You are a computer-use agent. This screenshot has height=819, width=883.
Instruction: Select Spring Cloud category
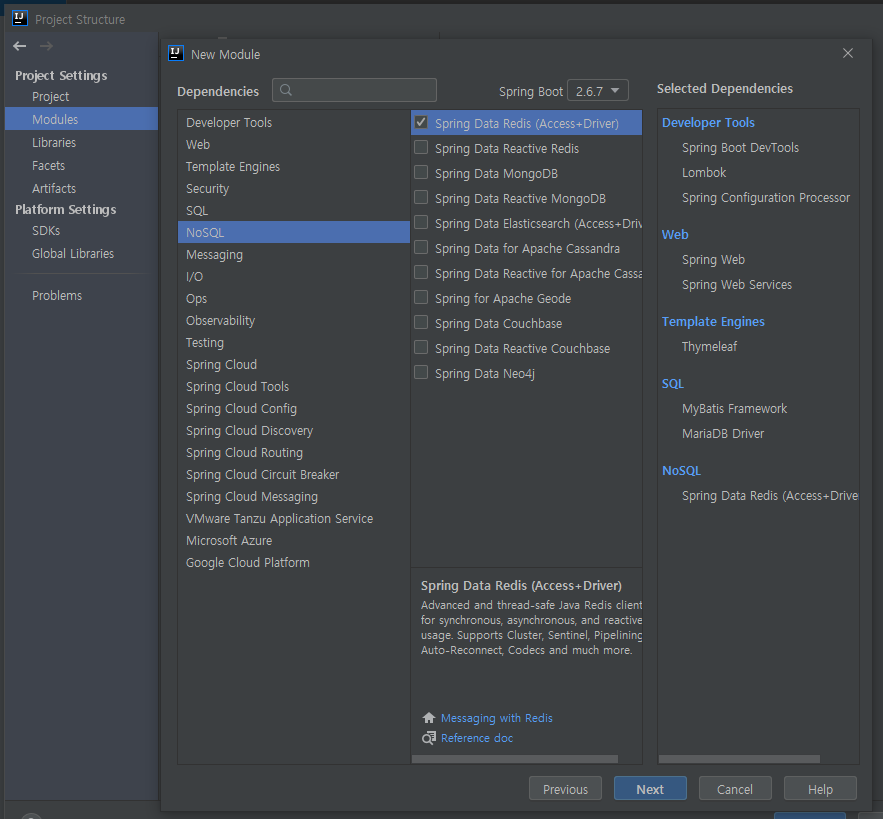tap(293, 364)
